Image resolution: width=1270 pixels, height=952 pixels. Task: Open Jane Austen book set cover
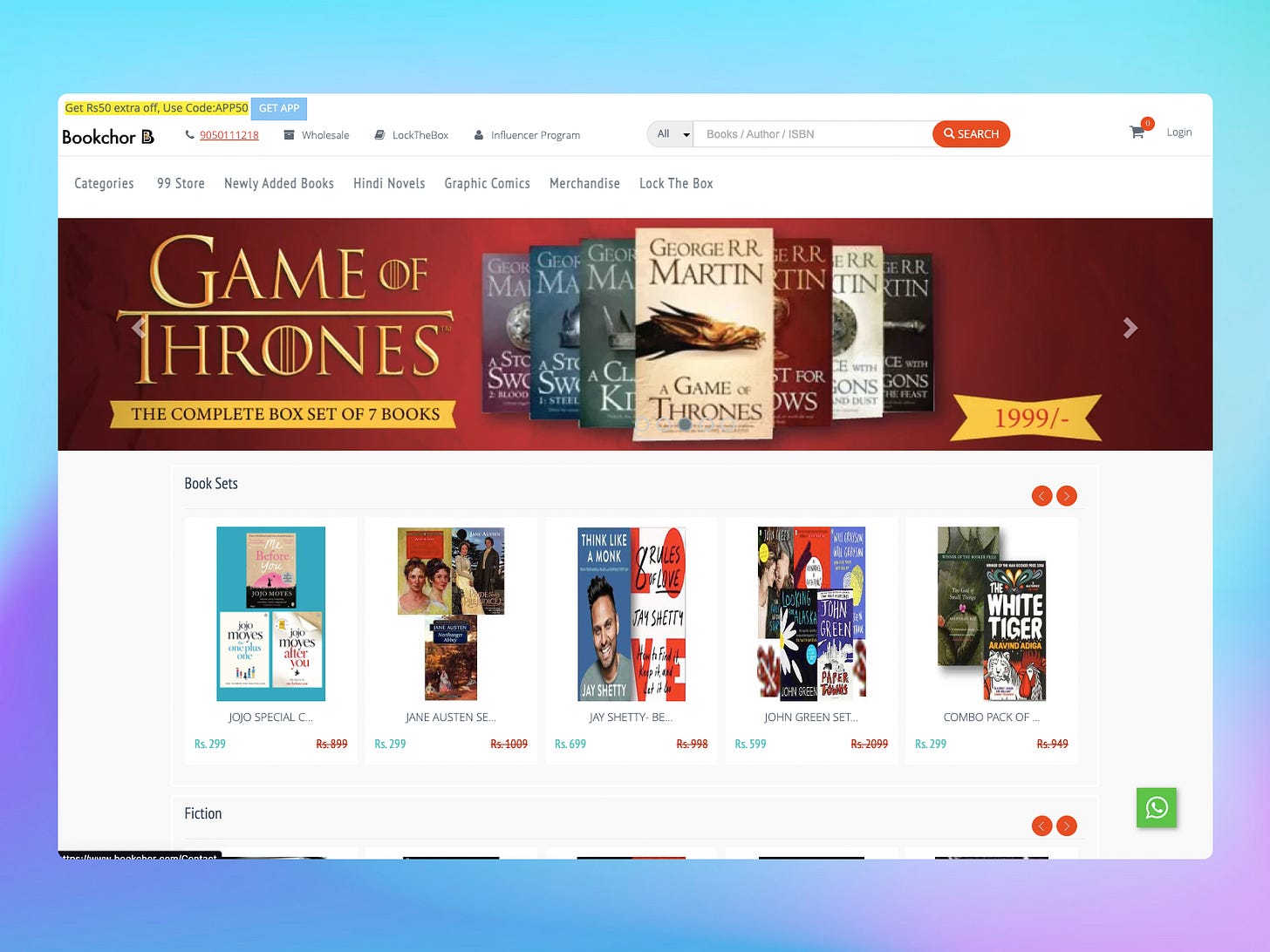(451, 614)
